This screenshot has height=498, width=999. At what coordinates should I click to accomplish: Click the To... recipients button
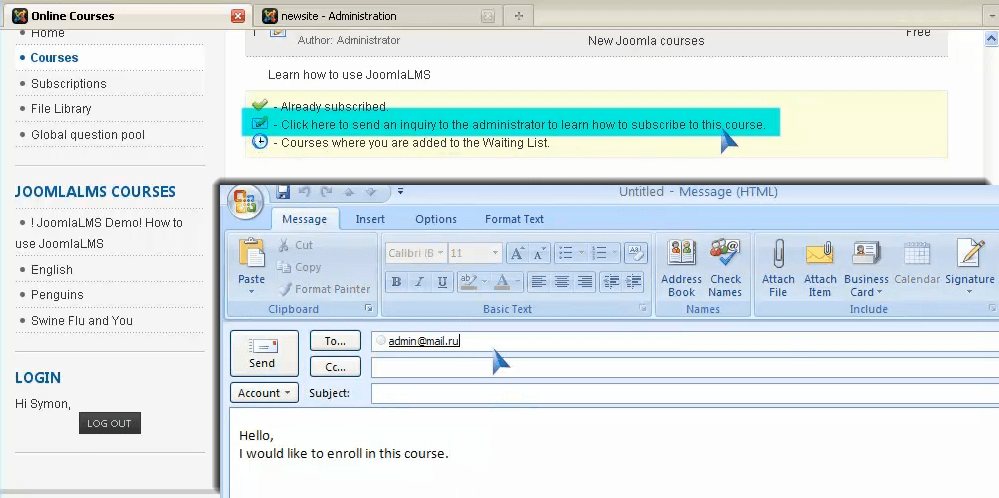coord(335,341)
